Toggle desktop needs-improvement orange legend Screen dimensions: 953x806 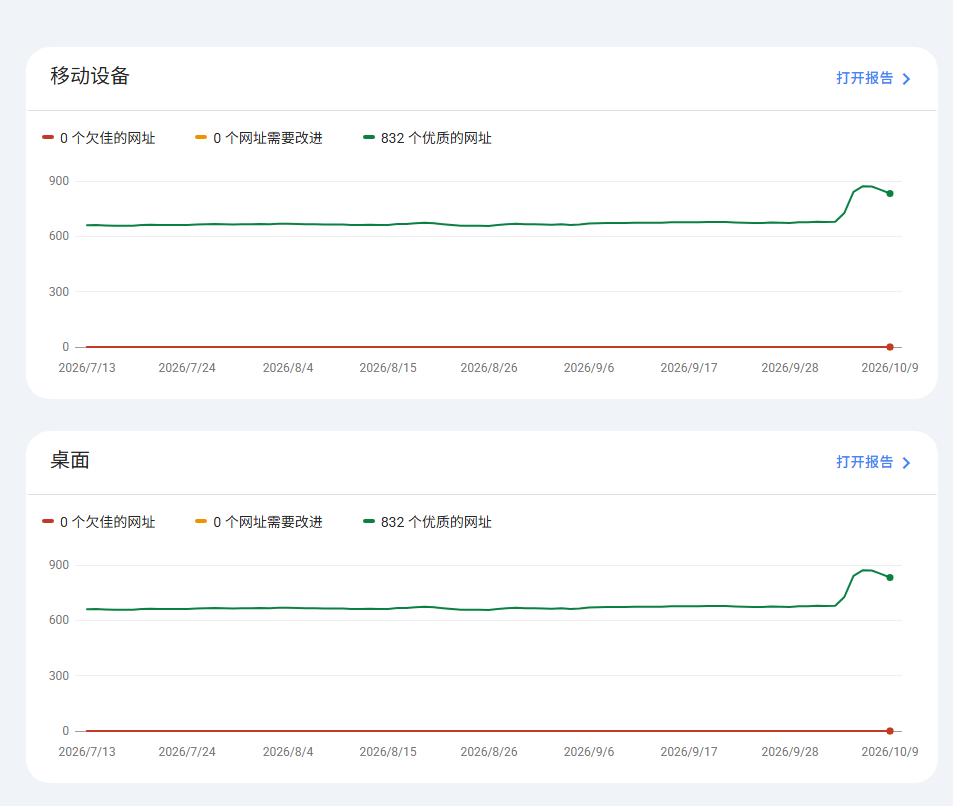[258, 522]
